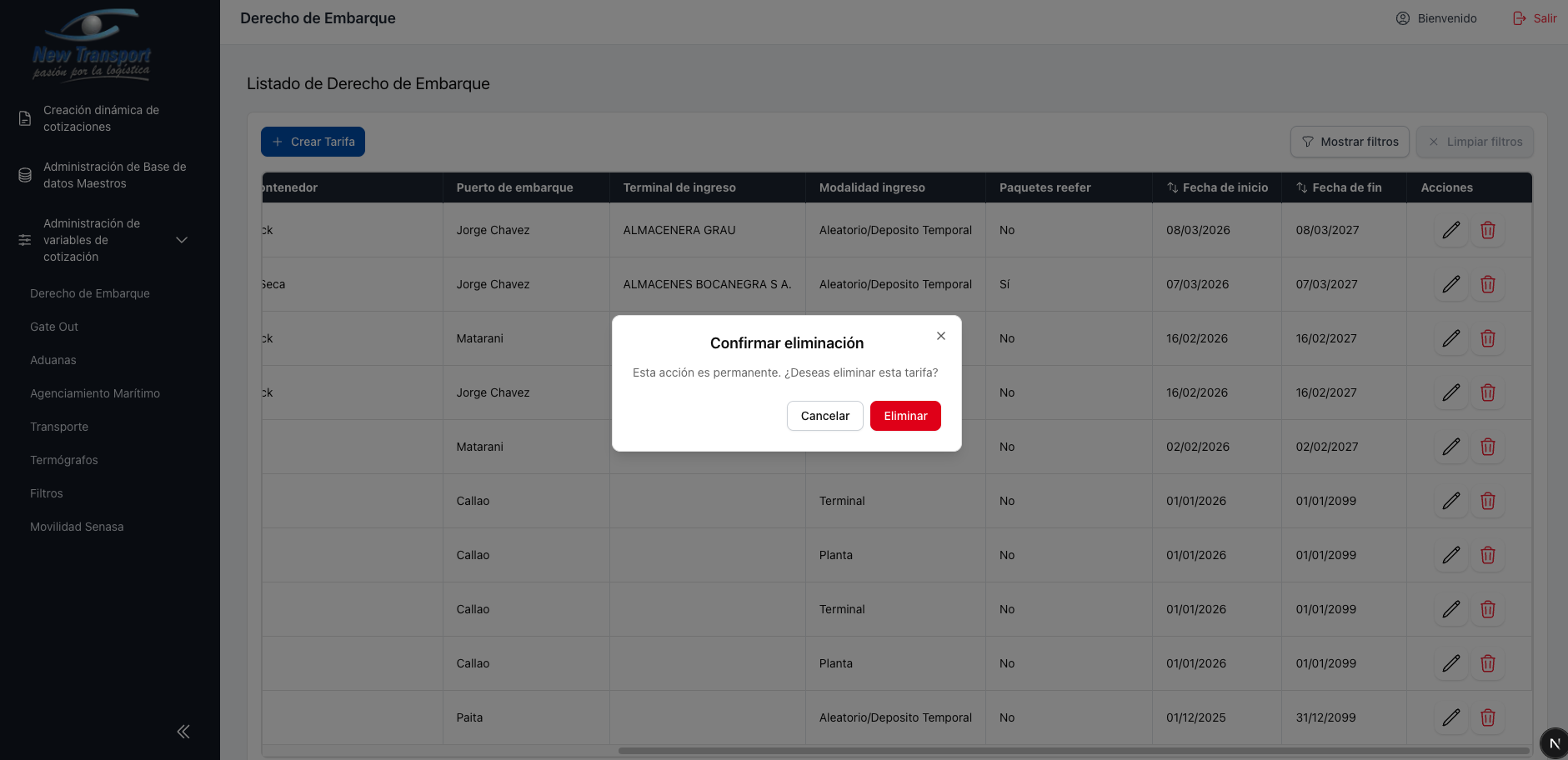
Task: Delete the Paita row using trash icon
Action: (1487, 717)
